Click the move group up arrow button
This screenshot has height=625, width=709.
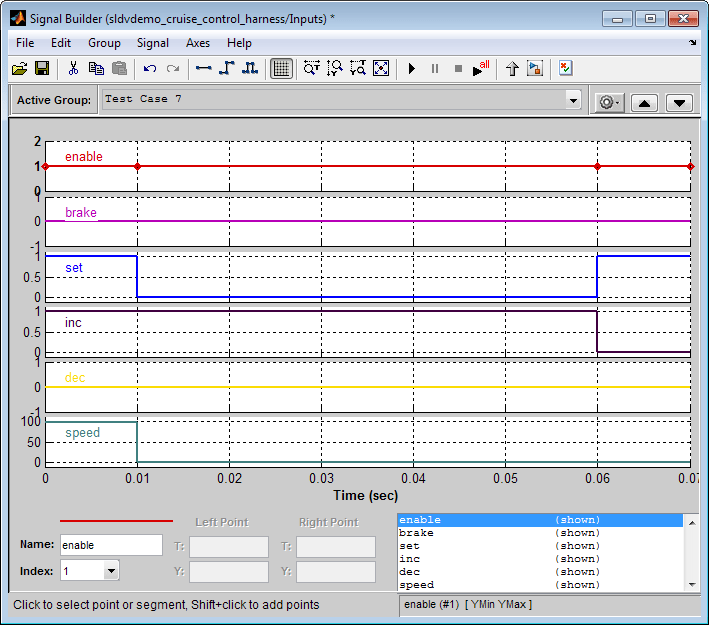point(644,102)
